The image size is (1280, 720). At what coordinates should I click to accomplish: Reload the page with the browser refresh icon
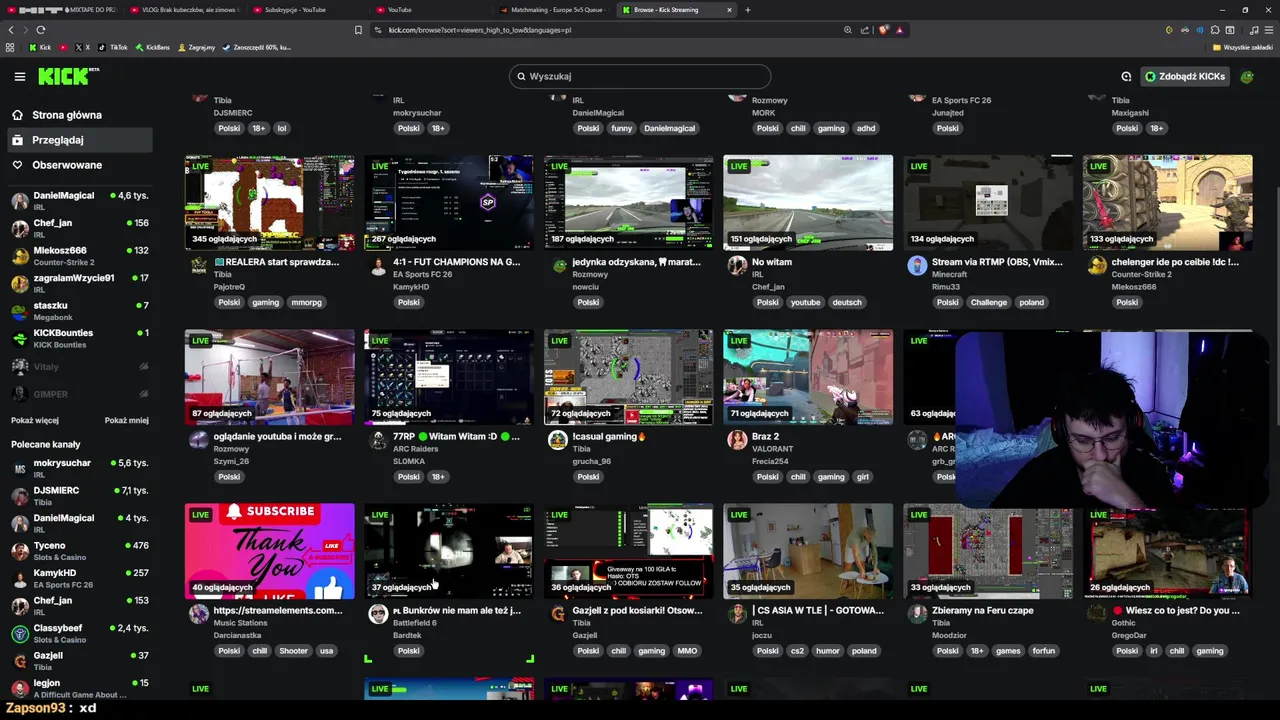tap(40, 30)
